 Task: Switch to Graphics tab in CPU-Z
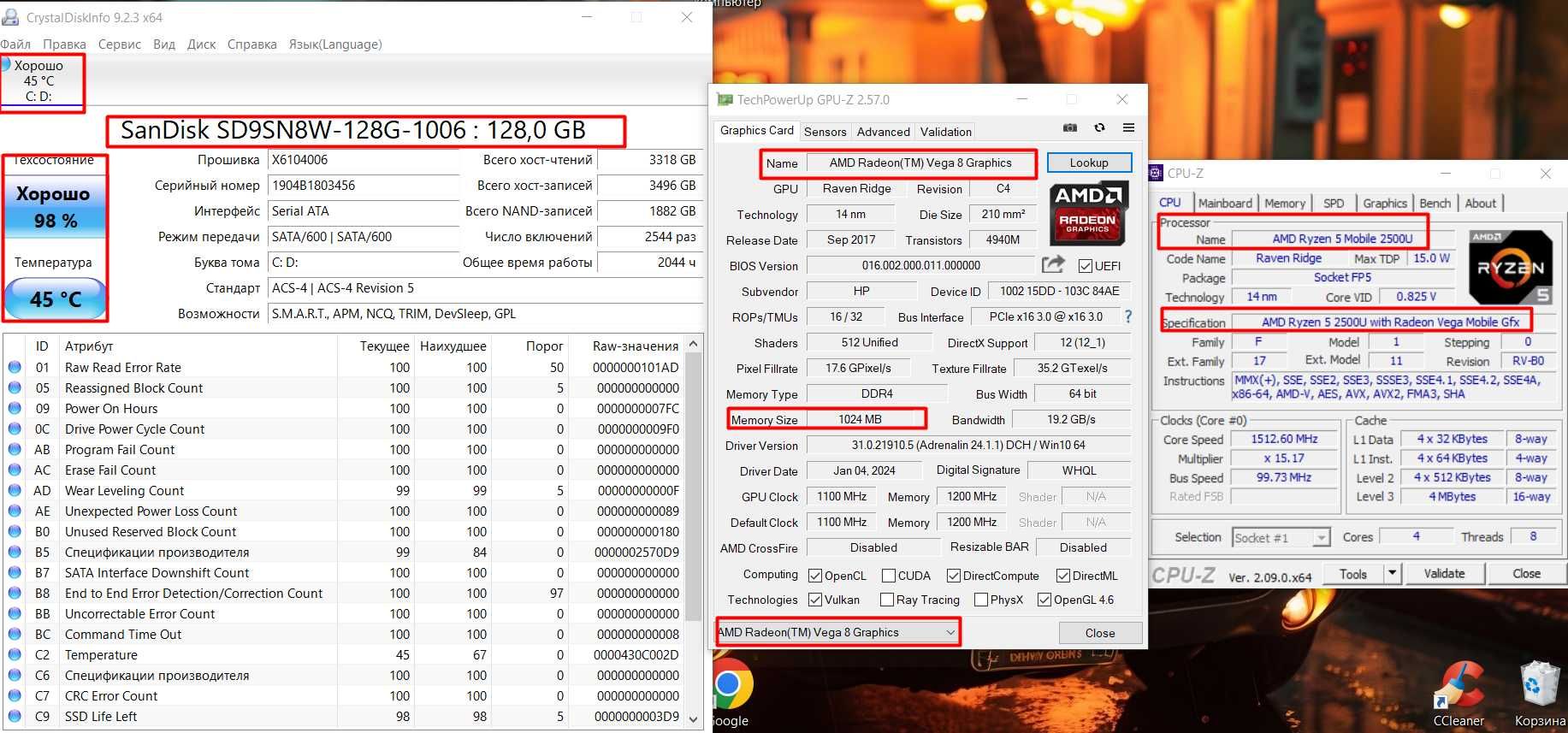click(x=1384, y=203)
